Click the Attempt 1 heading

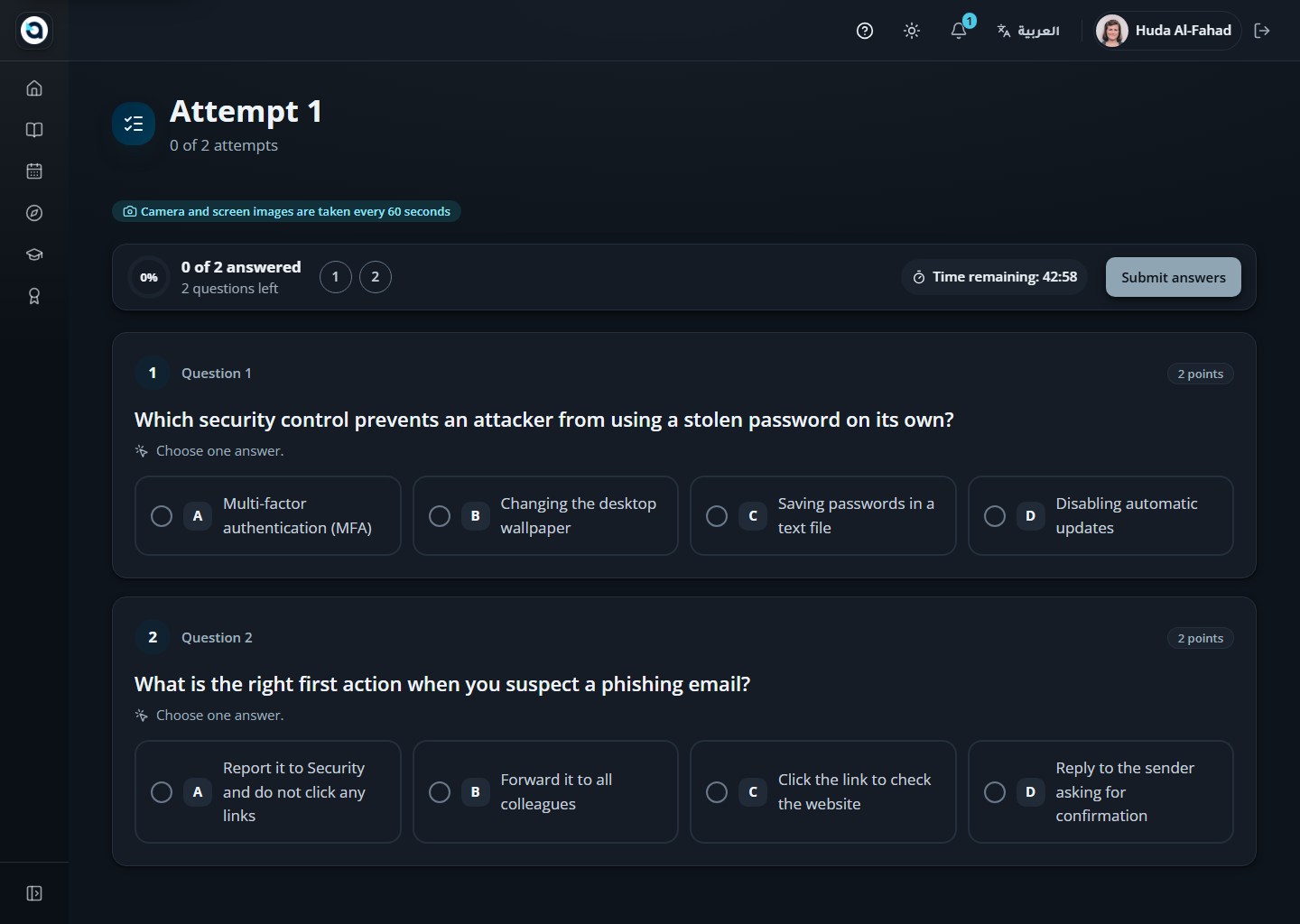[246, 111]
